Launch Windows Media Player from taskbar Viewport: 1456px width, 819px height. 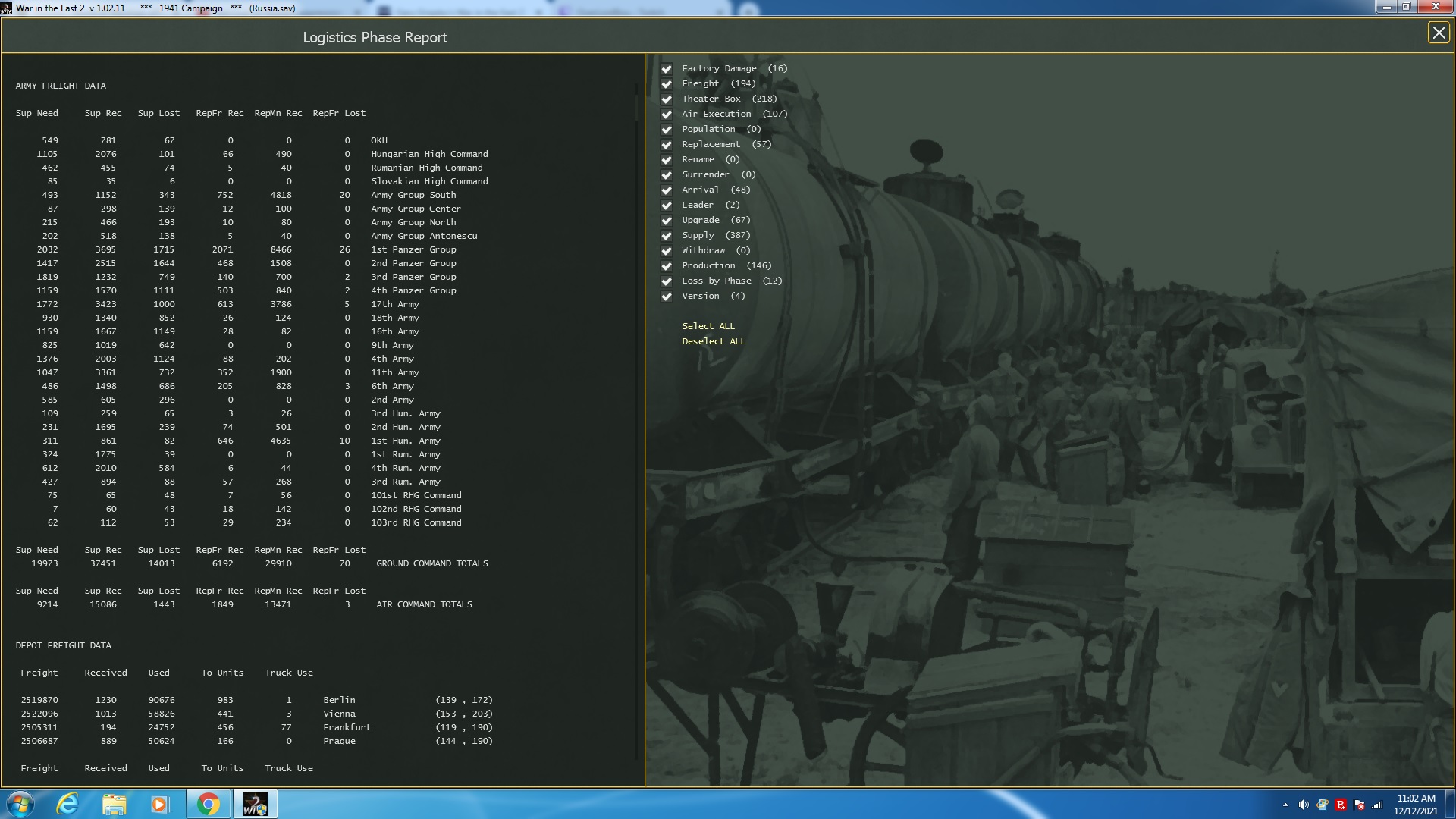[159, 804]
